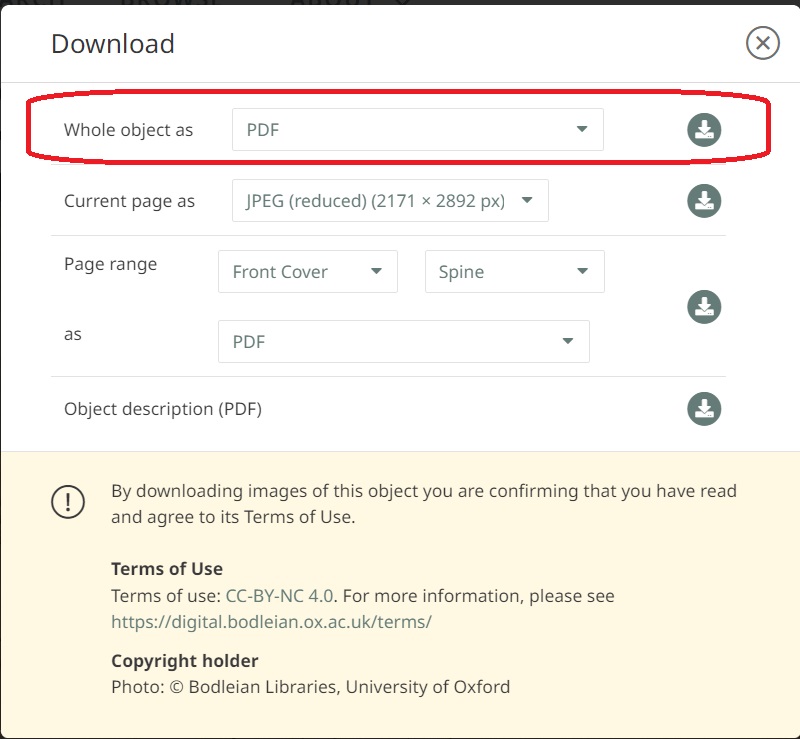The width and height of the screenshot is (800, 739).
Task: Open the Current page format dropdown
Action: [x=390, y=201]
